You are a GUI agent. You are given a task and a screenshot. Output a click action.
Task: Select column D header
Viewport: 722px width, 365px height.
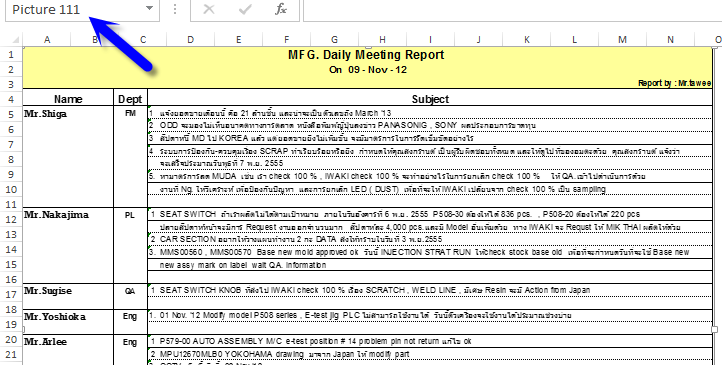tap(191, 40)
